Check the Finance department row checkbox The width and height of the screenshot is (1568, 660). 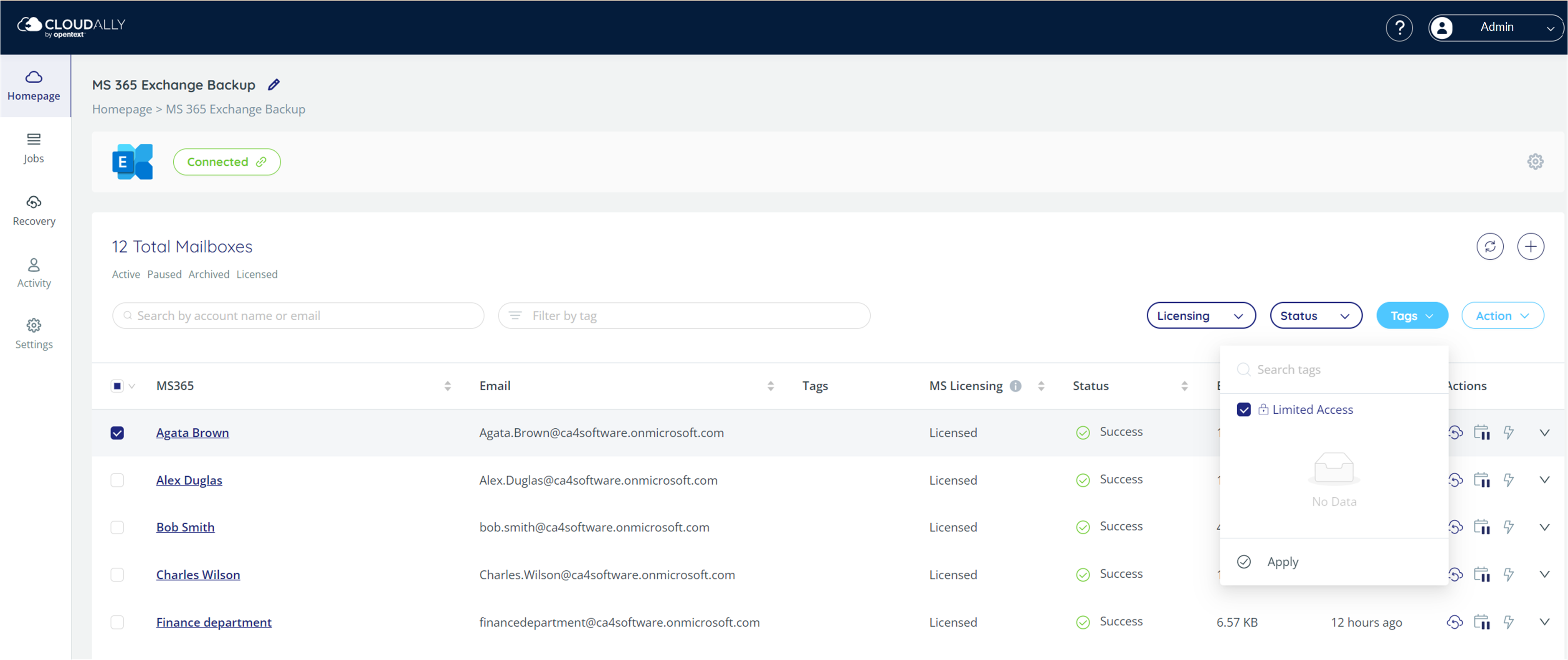117,622
